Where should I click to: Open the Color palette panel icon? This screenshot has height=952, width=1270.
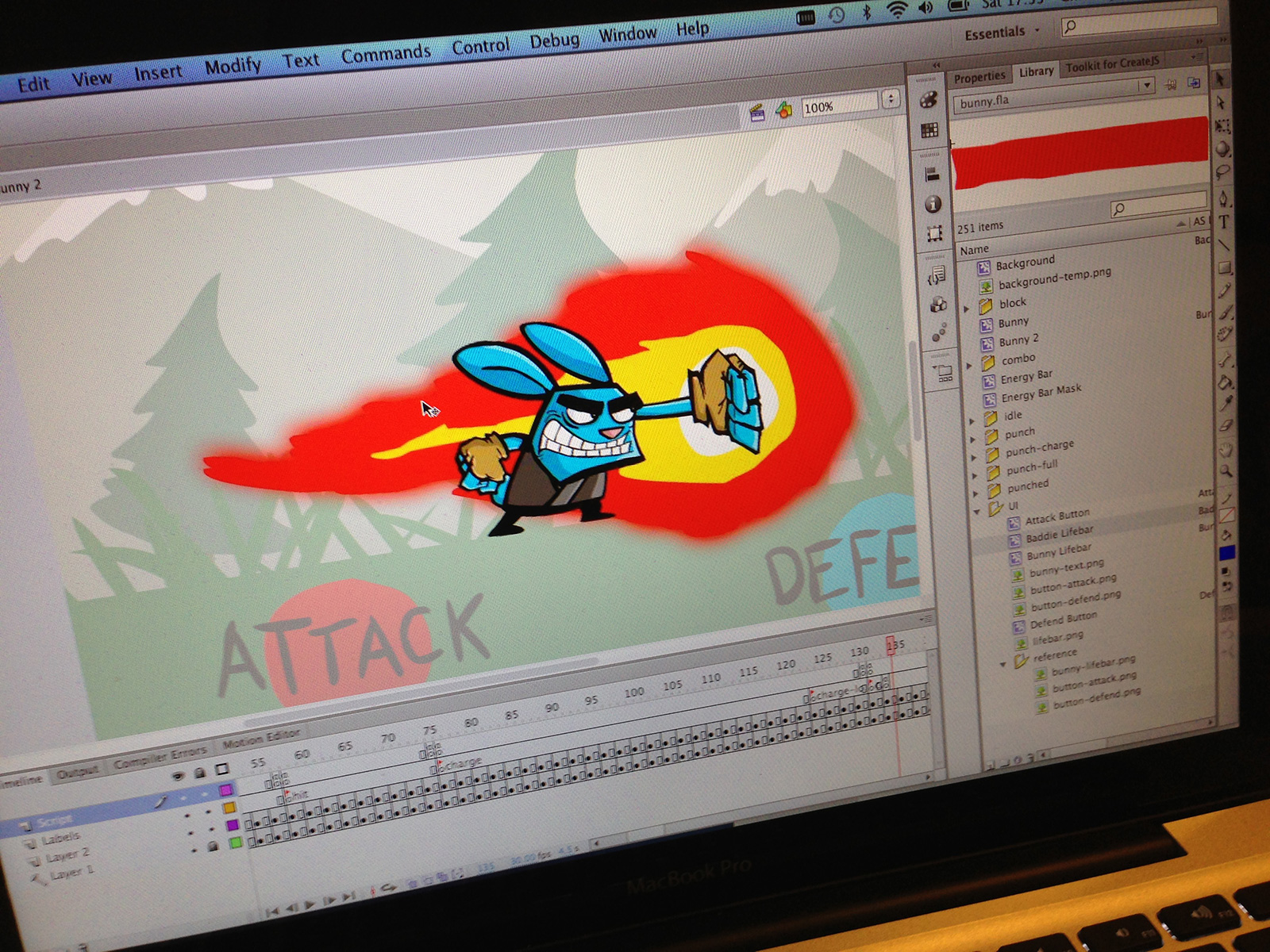(928, 100)
